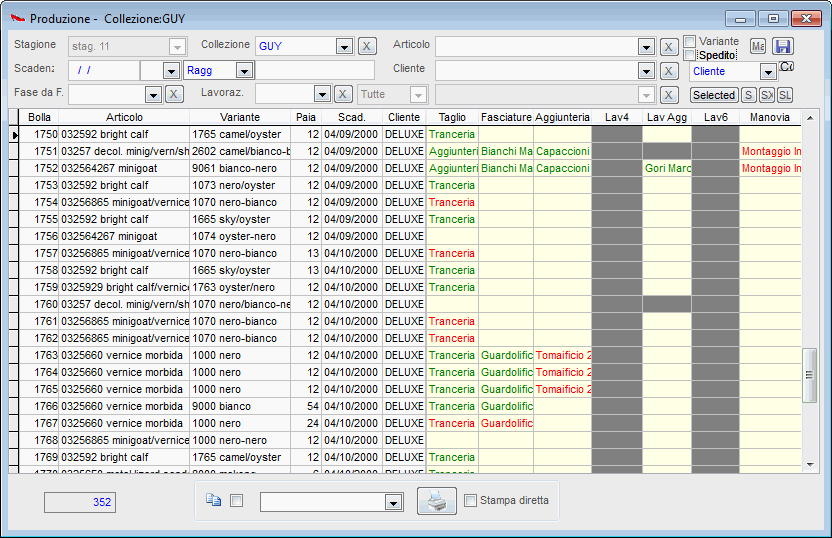Viewport: 832px width, 538px height.
Task: Click grey Lav4 cell in row 1751
Action: click(x=617, y=151)
